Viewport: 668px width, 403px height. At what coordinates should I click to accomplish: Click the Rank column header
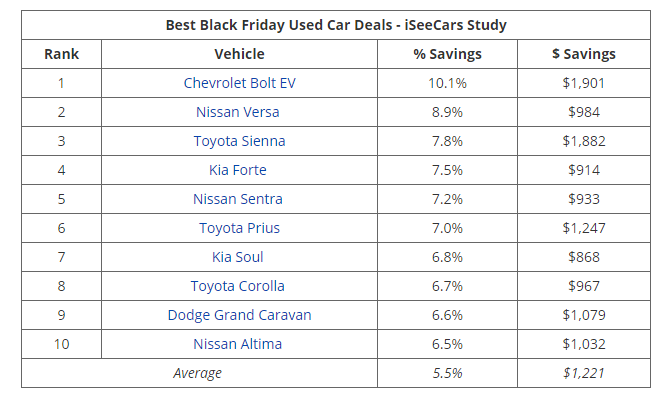(x=61, y=54)
